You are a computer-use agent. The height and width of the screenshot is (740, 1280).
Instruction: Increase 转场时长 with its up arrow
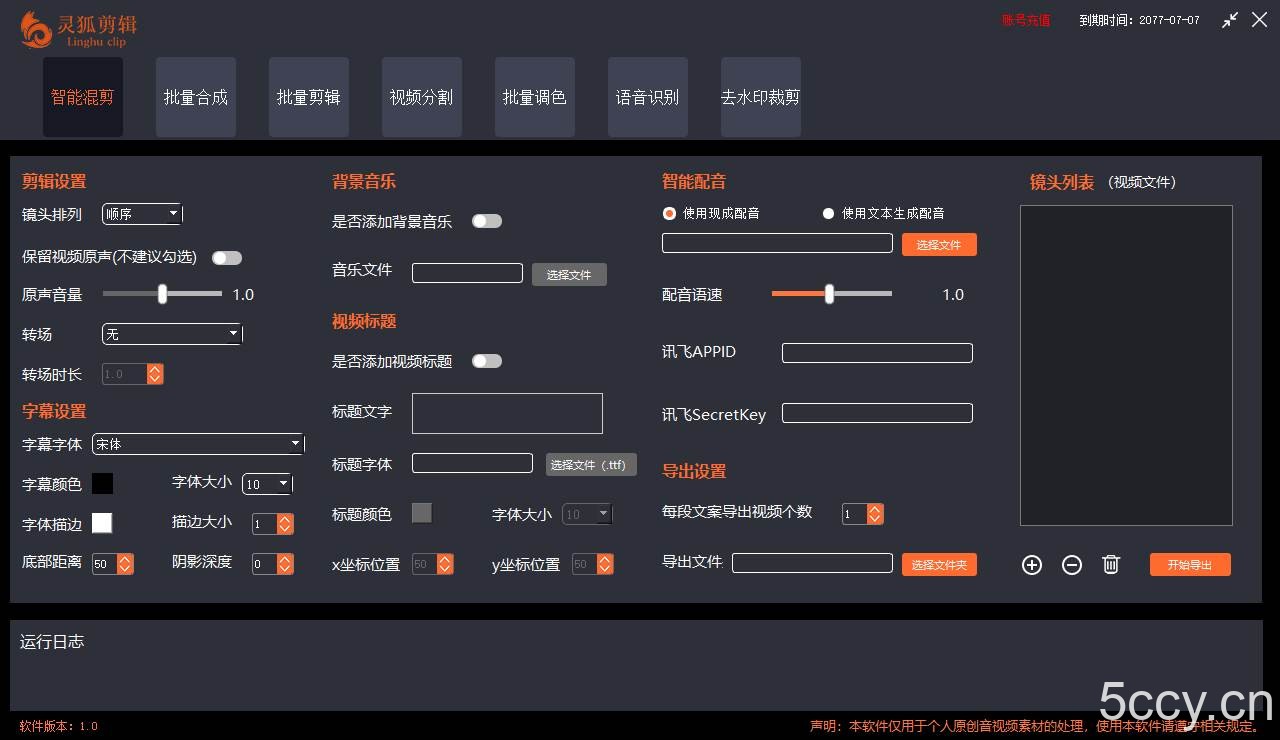155,369
